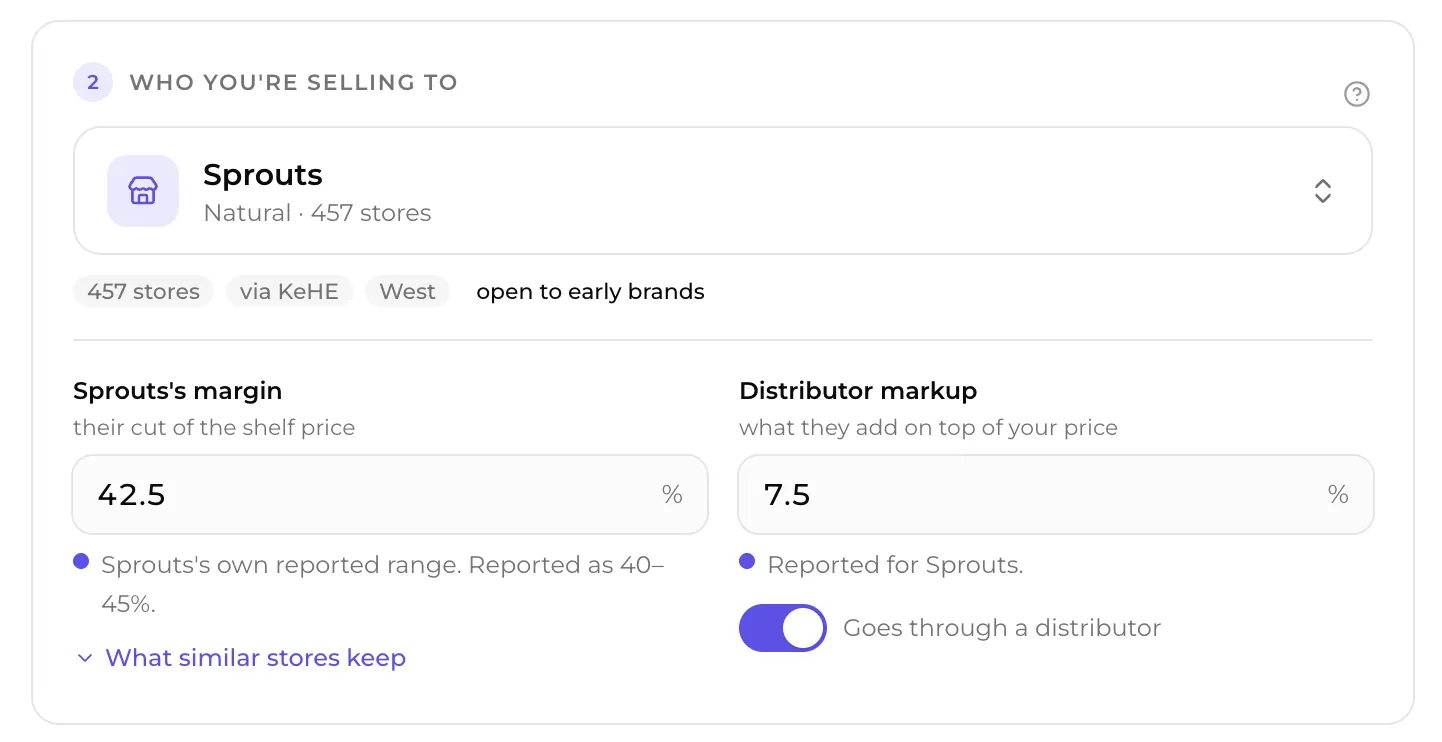Click the 457 stores tag

coord(143,292)
